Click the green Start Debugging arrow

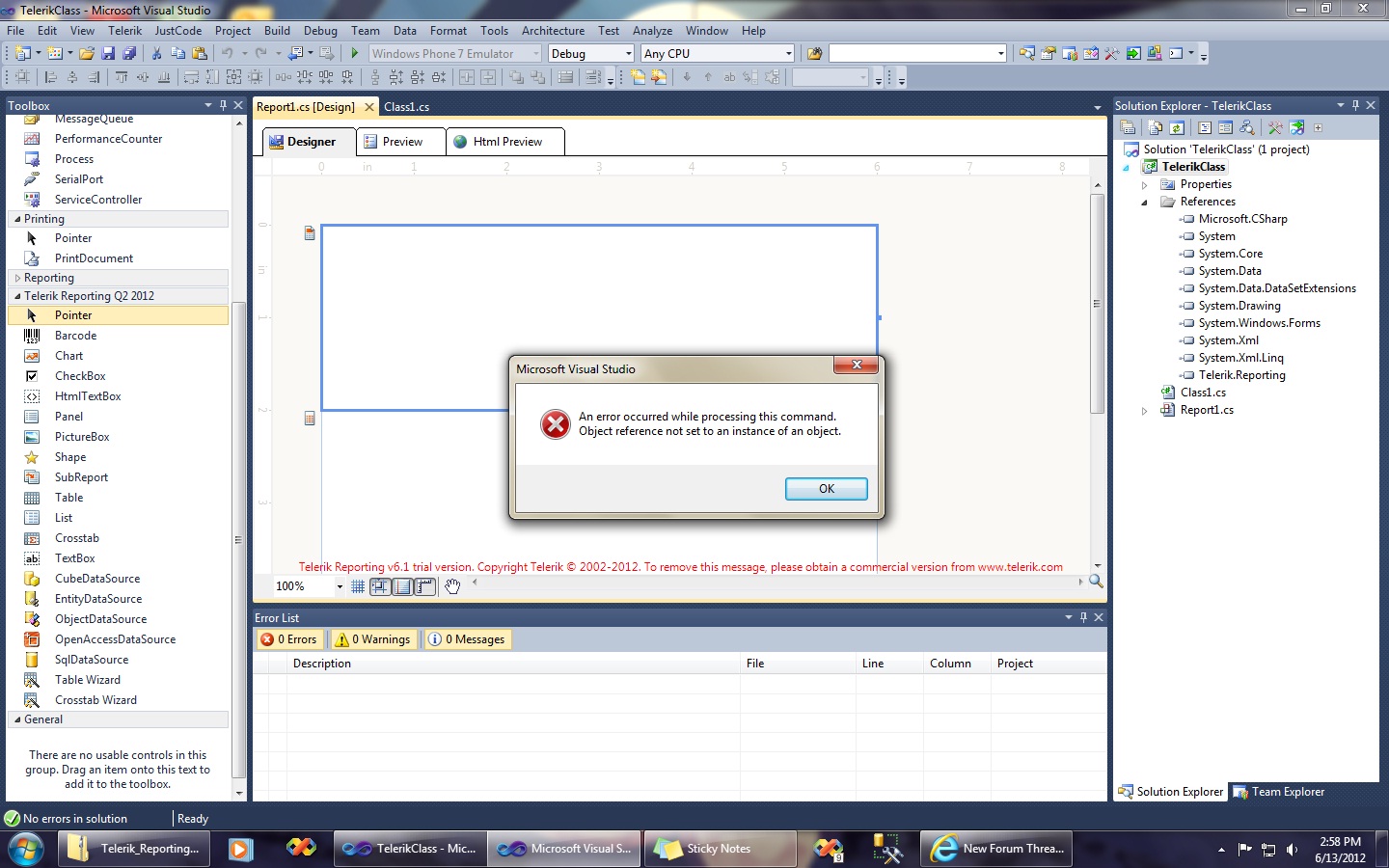(355, 54)
